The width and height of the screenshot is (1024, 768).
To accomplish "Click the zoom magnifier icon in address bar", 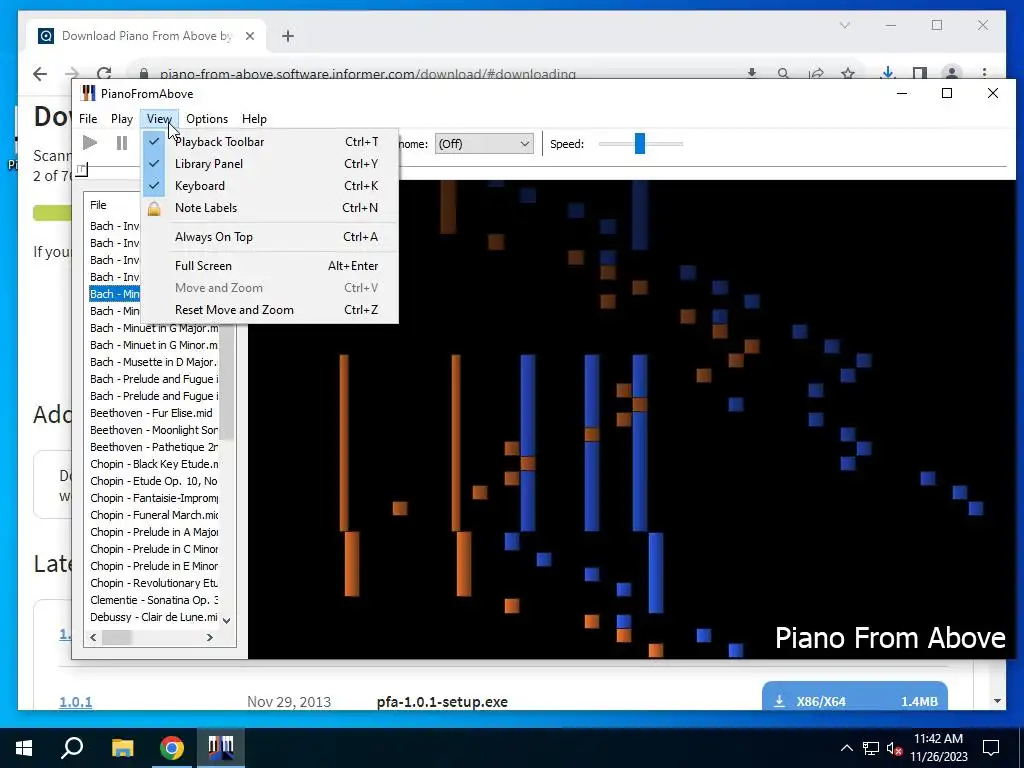I will 784,73.
